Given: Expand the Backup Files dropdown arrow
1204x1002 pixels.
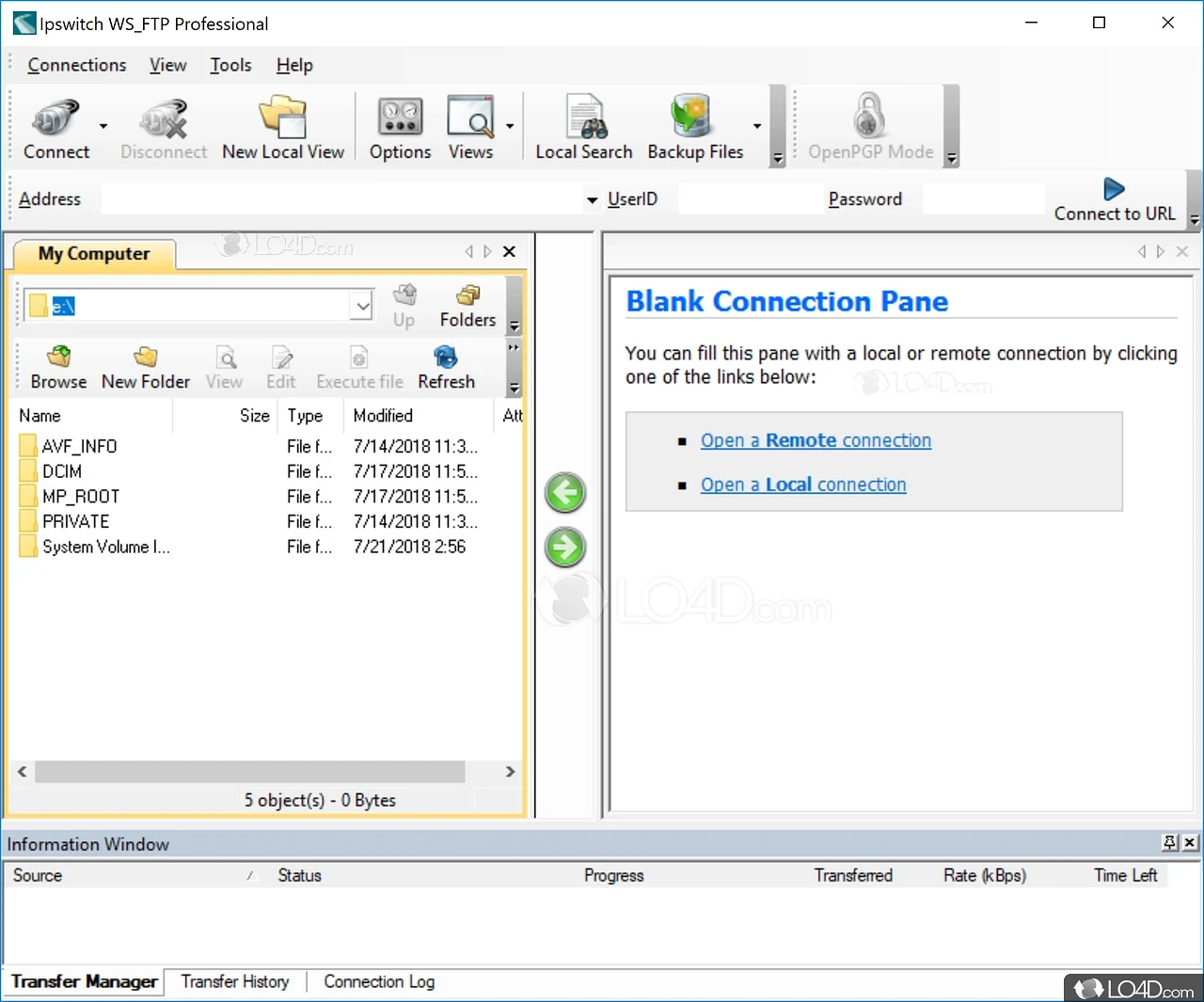Looking at the screenshot, I should 757,126.
